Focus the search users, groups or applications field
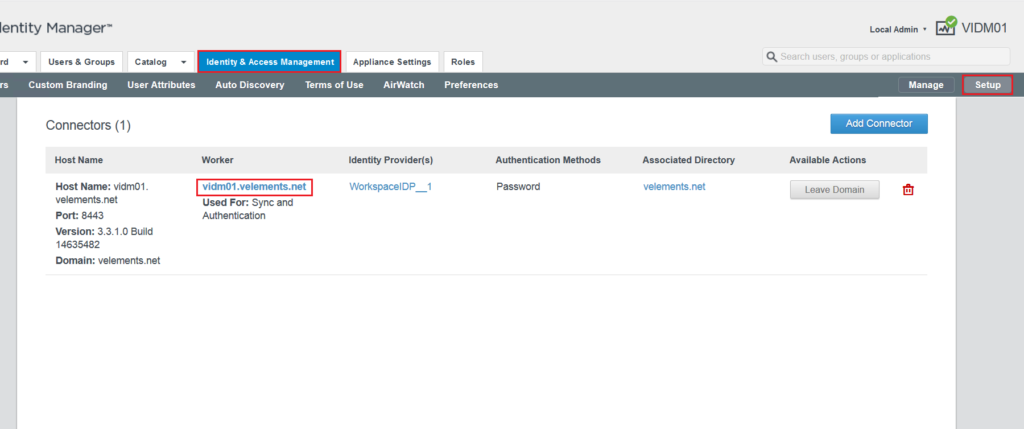Viewport: 1024px width, 429px height. click(886, 57)
